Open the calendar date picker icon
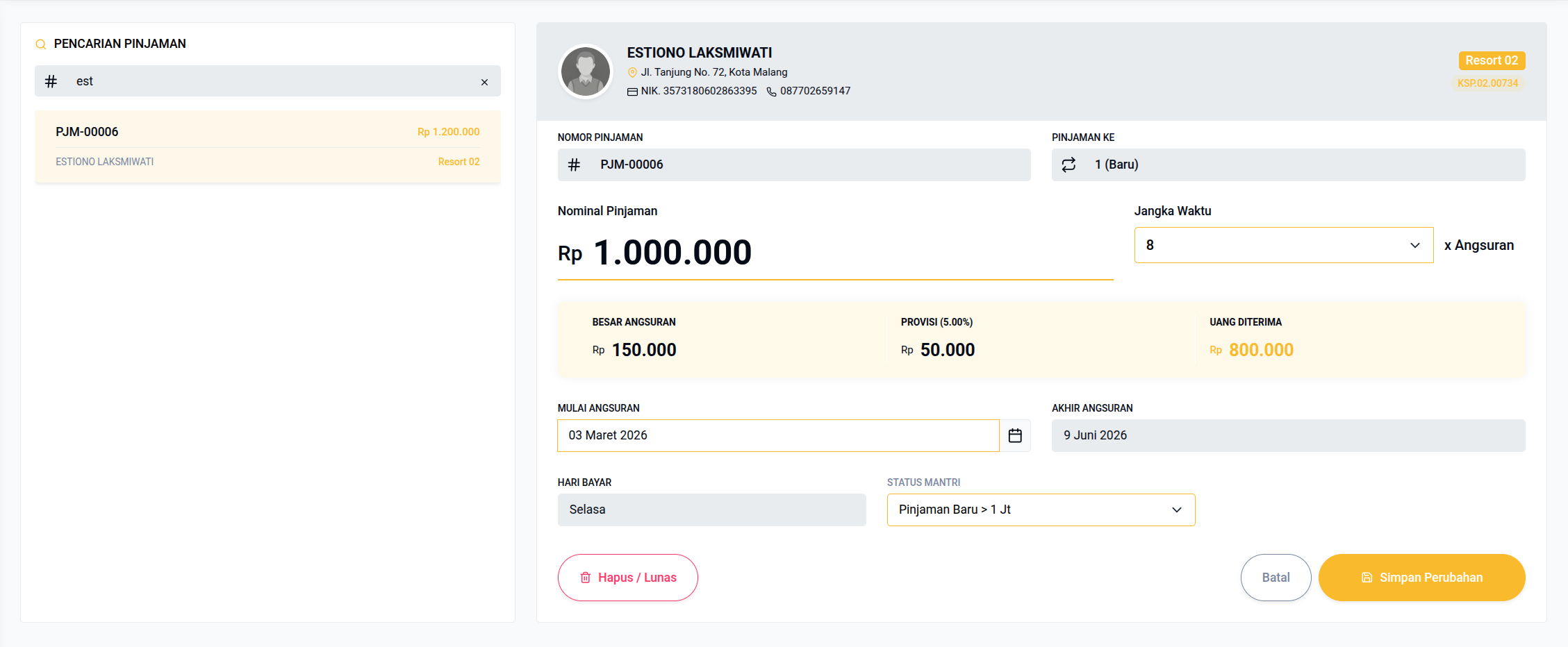Screen dimensions: 1568x647 tap(1015, 435)
